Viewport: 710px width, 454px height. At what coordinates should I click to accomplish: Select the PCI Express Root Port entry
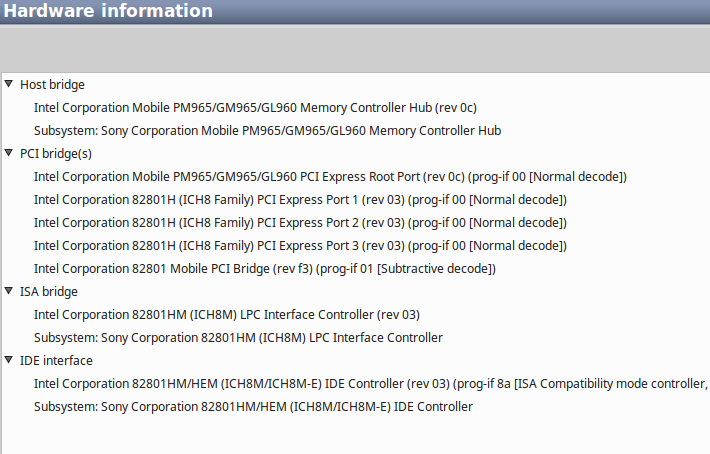330,176
